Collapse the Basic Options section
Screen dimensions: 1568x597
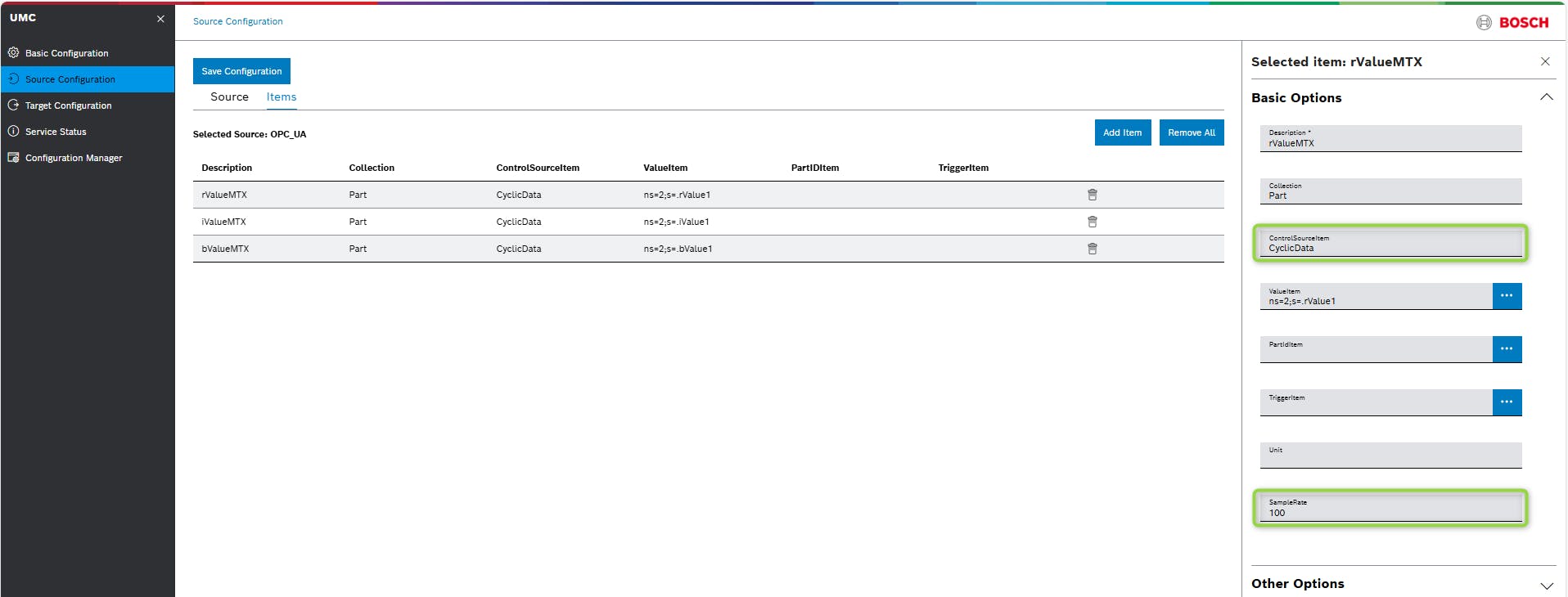tap(1546, 97)
